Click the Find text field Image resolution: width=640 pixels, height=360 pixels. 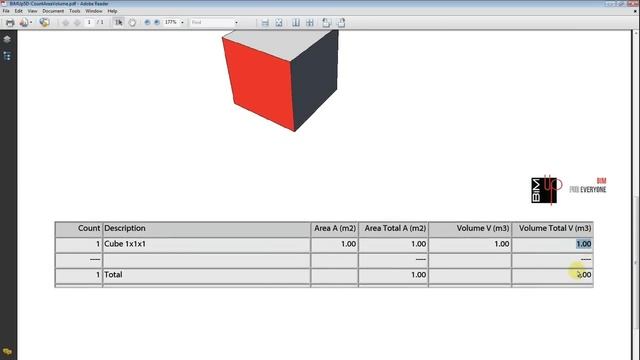pyautogui.click(x=211, y=22)
